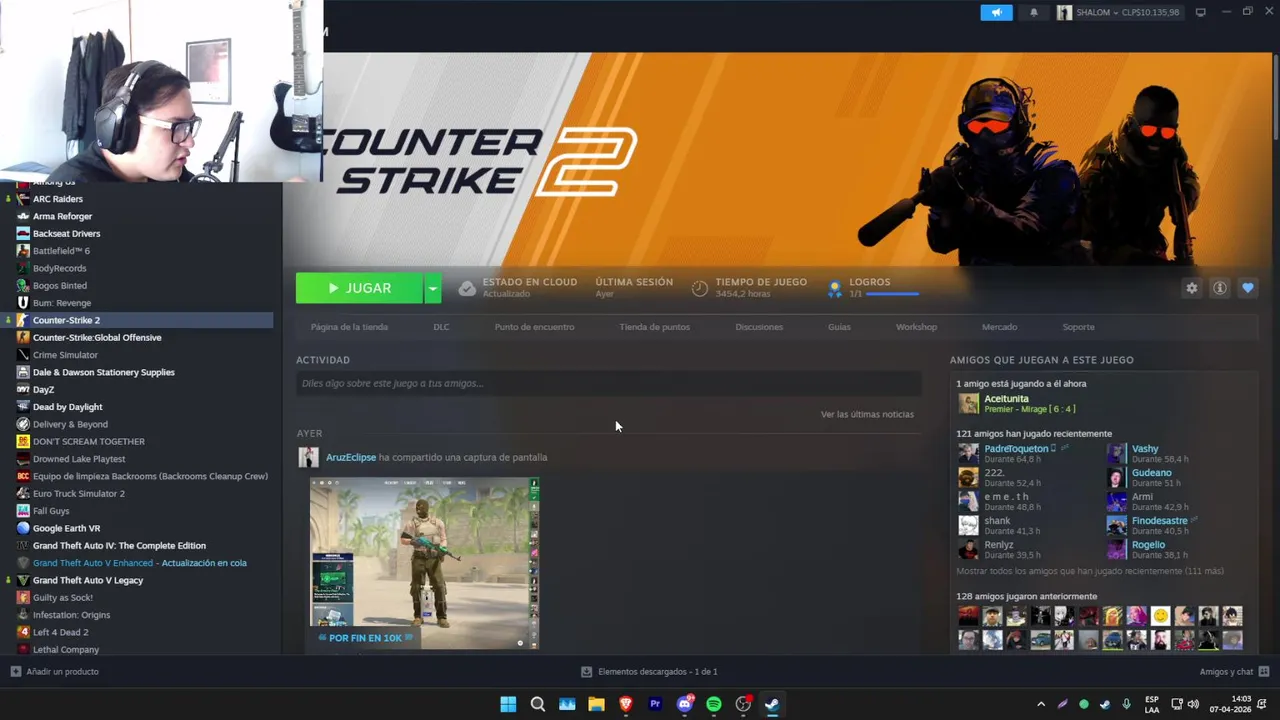Viewport: 1280px width, 720px height.
Task: Click the achievements ribbon icon next to LOGROS
Action: point(834,288)
